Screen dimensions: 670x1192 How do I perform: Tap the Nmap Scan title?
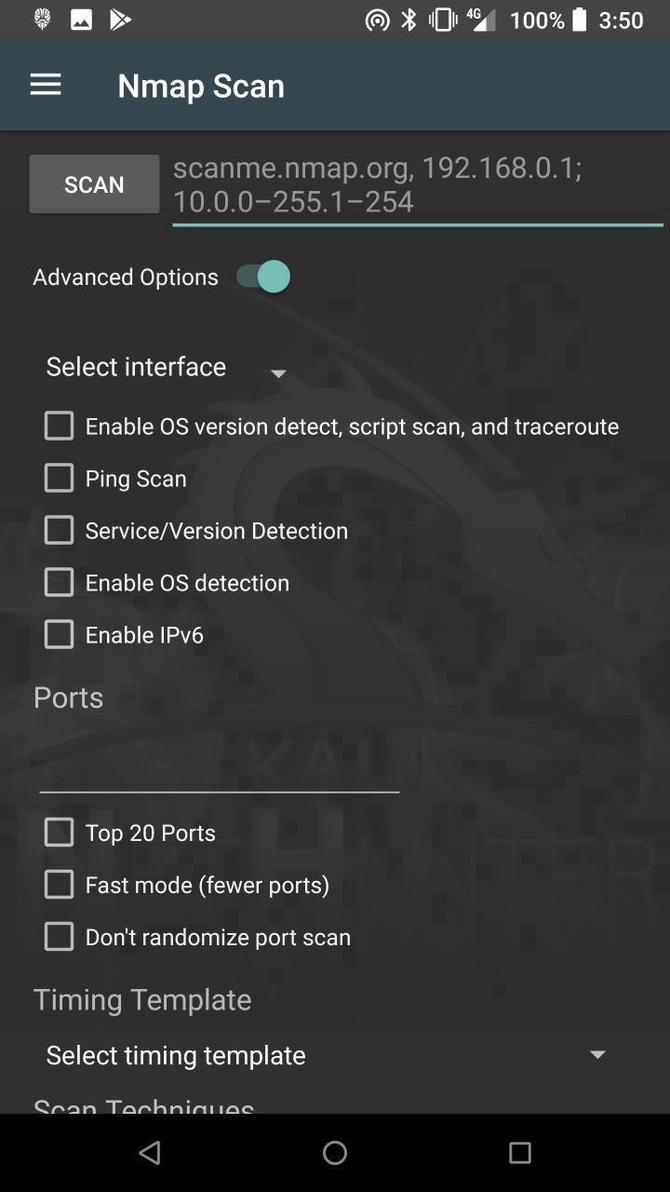click(x=200, y=85)
